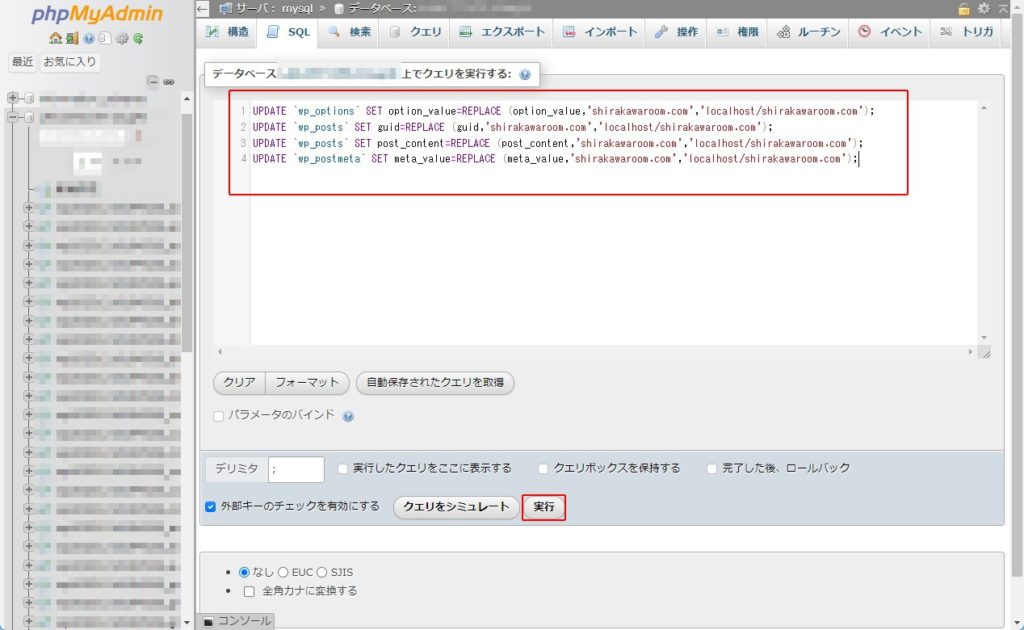This screenshot has width=1024, height=630.
Task: Click the デリミタ input field
Action: coord(296,469)
